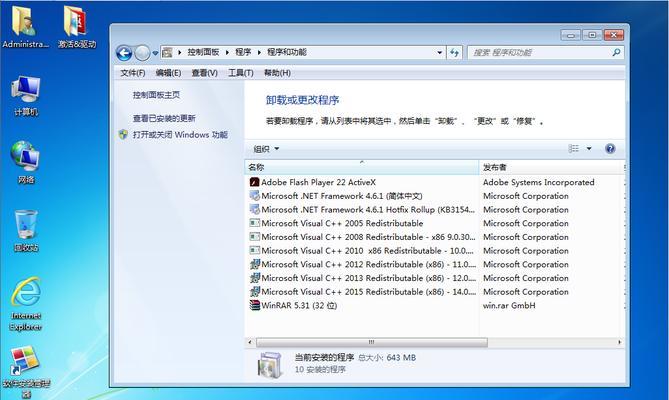This screenshot has height=400, width=669.
Task: Open the 帮助(H) menu
Action: tap(277, 73)
